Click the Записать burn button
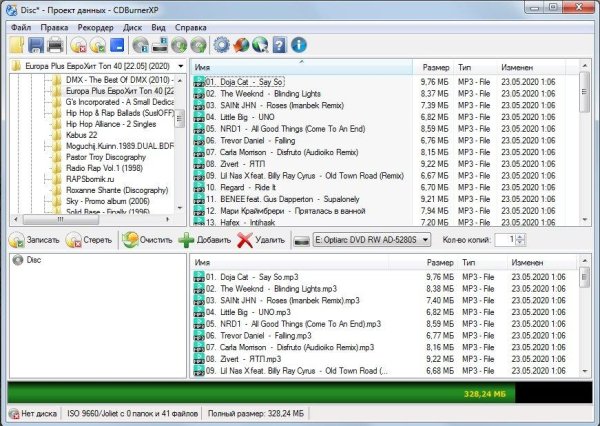 34,240
